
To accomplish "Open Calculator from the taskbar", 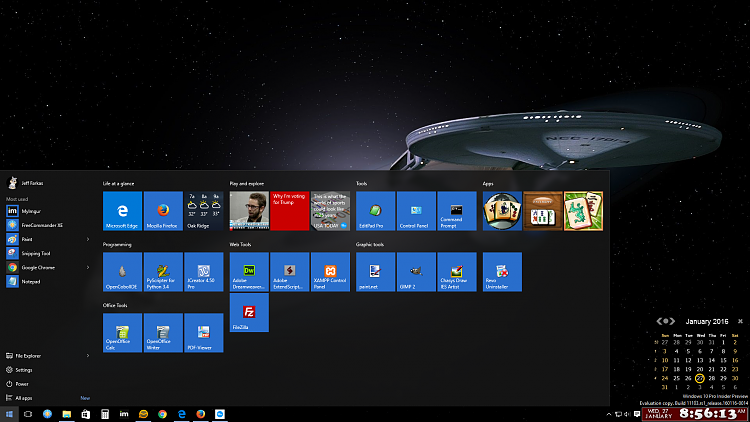I will click(x=105, y=414).
